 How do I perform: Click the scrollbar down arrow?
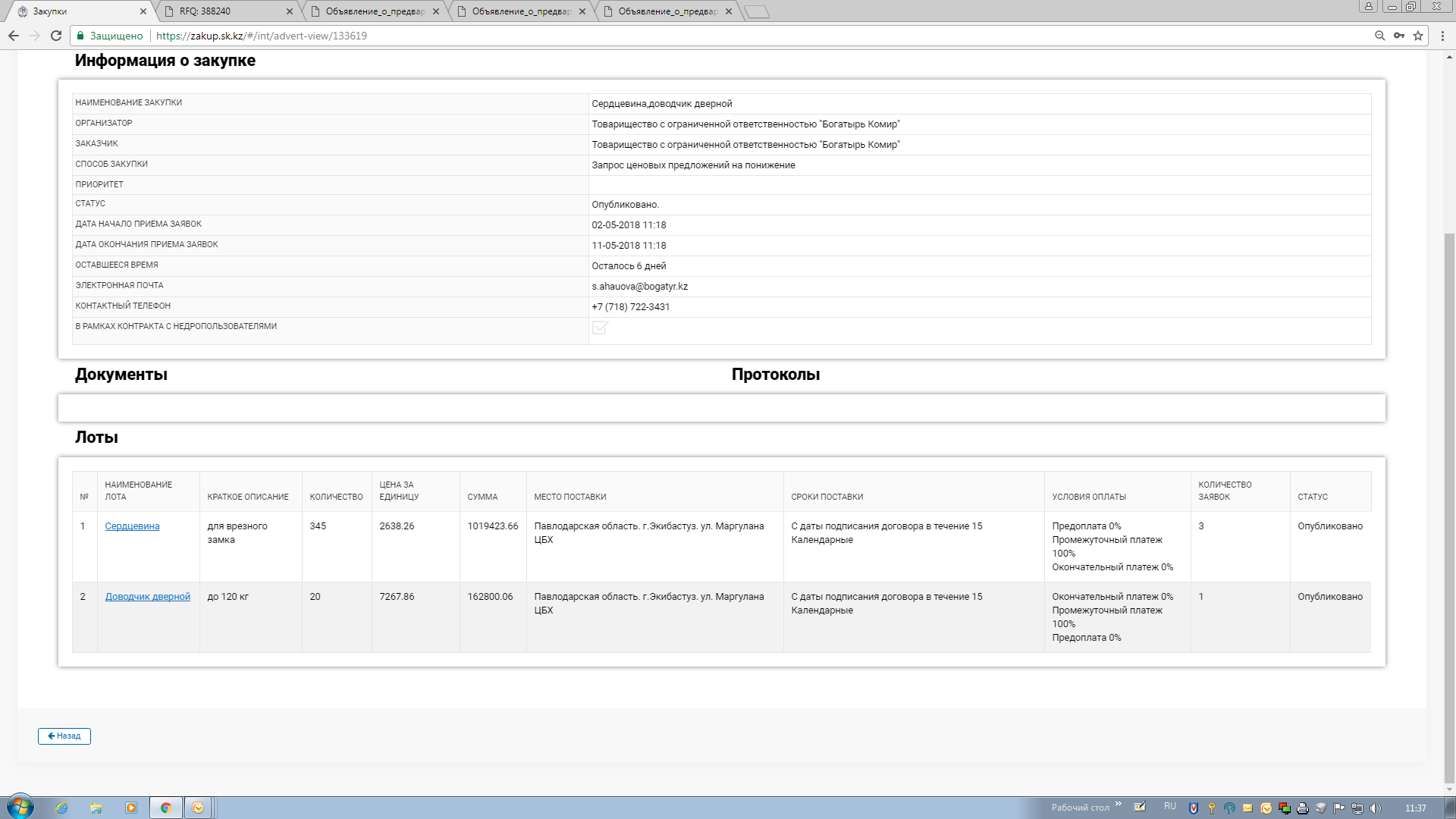(1449, 789)
